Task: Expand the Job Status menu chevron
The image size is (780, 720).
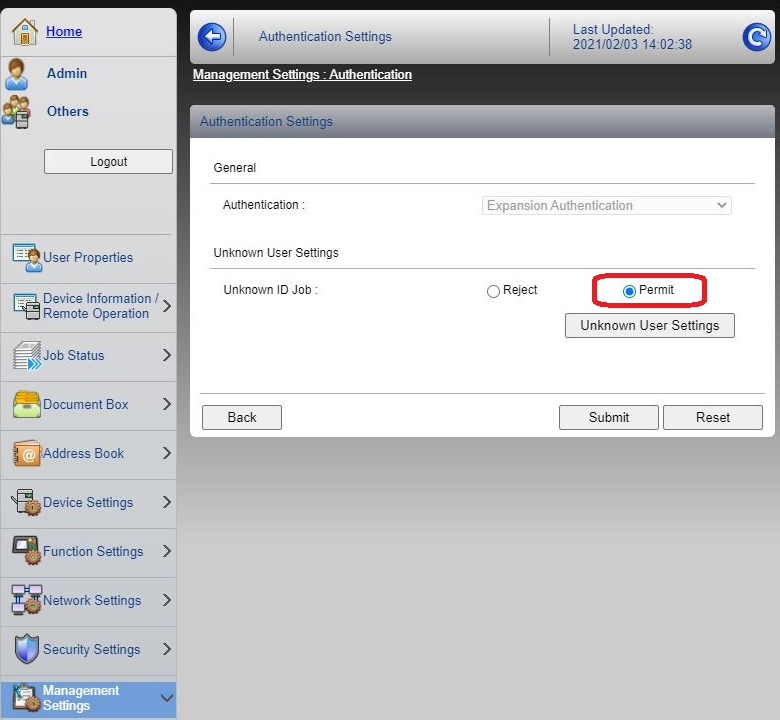Action: pyautogui.click(x=166, y=355)
